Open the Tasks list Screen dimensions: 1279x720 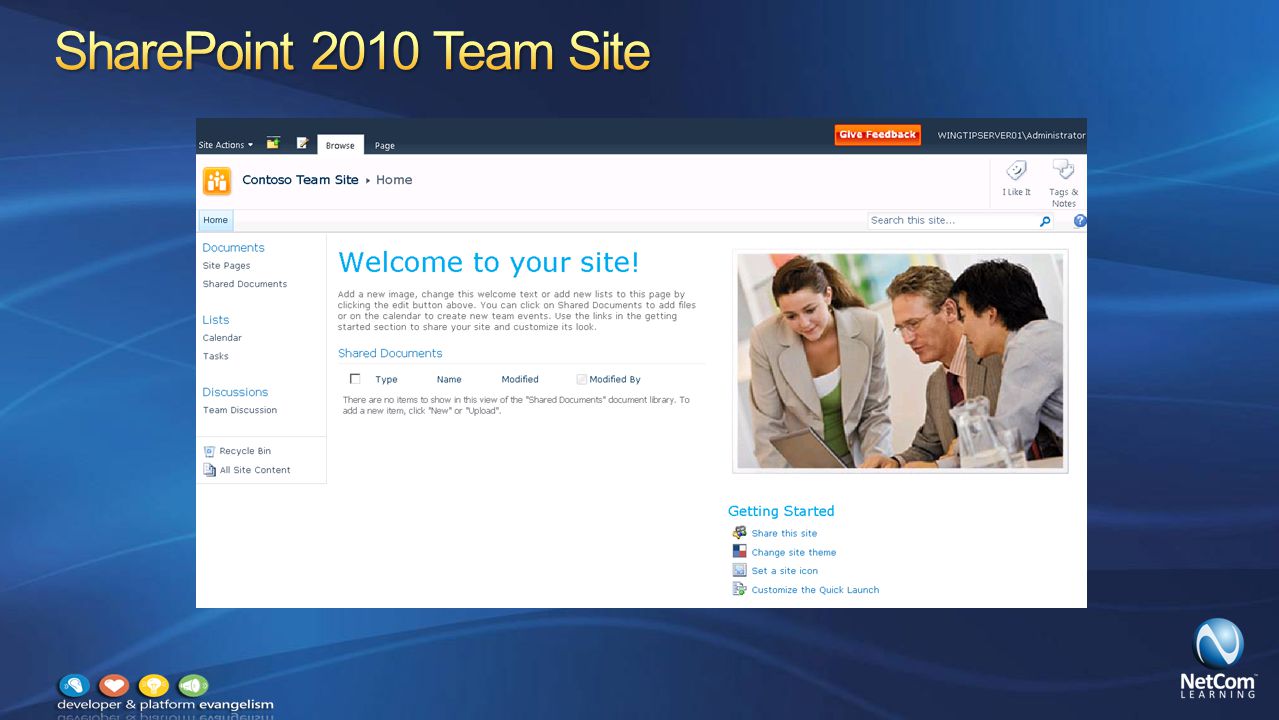tap(215, 356)
